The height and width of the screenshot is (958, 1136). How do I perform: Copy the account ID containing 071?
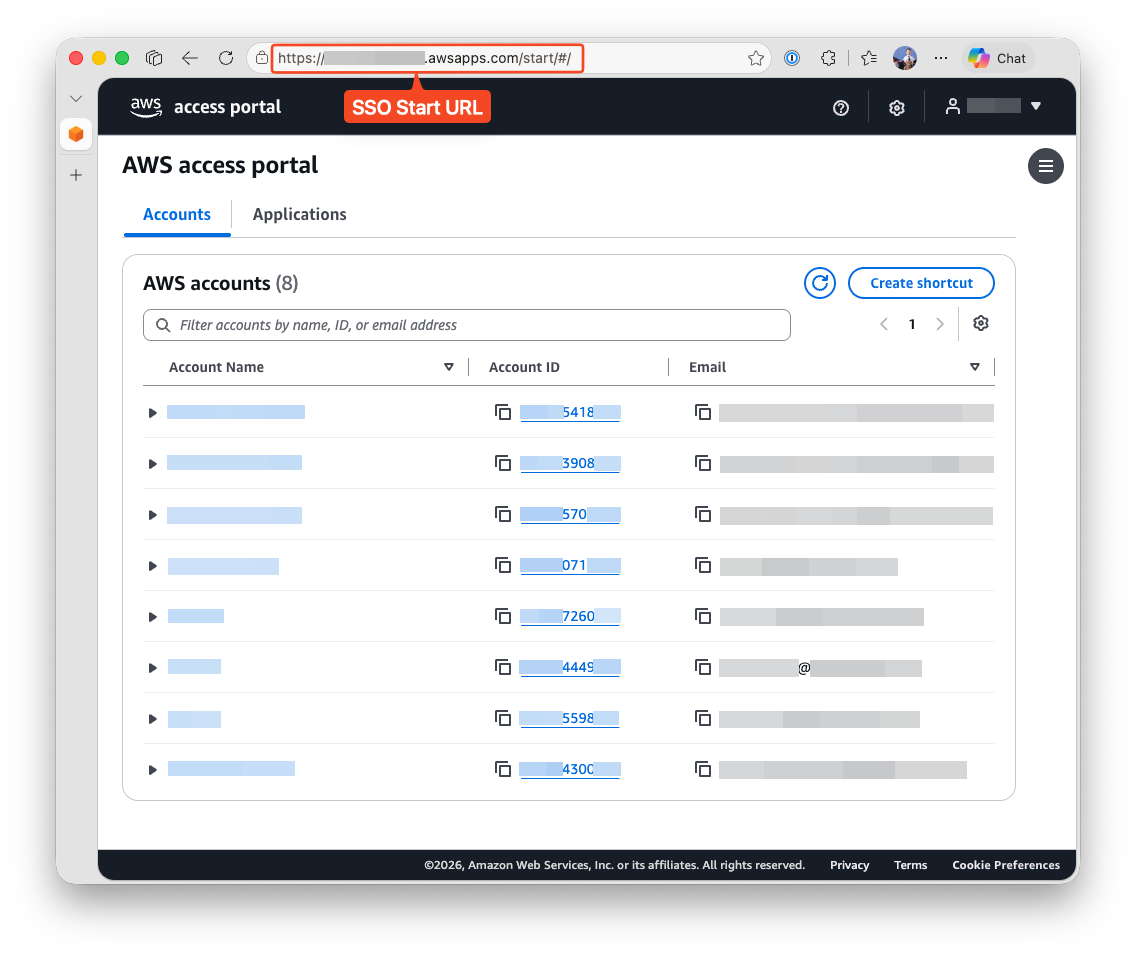[503, 565]
